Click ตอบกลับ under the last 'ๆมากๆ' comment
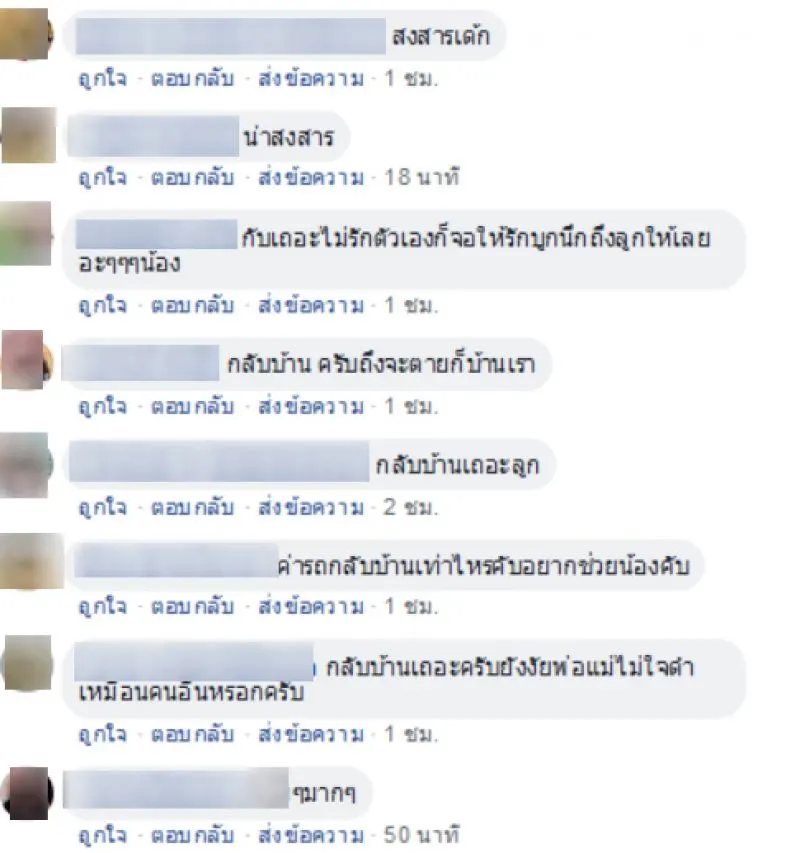This screenshot has width=800, height=853. tap(193, 835)
